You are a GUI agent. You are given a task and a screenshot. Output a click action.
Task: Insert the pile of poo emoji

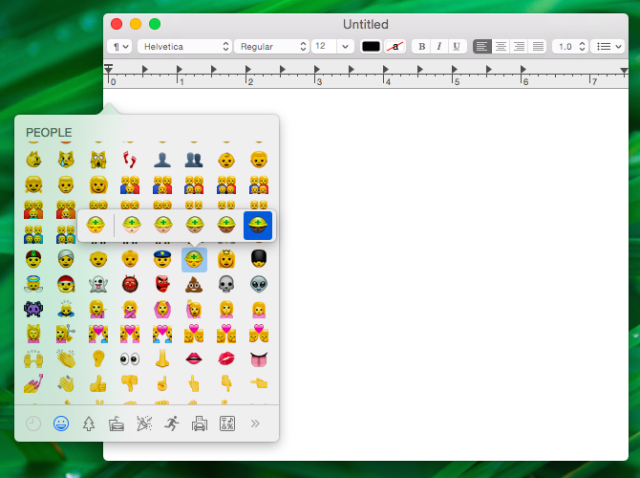[x=194, y=284]
